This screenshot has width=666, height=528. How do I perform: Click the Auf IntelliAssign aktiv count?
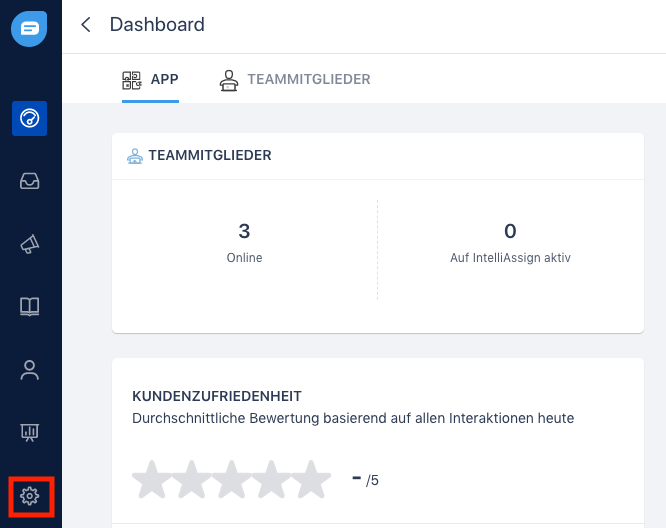pyautogui.click(x=510, y=231)
